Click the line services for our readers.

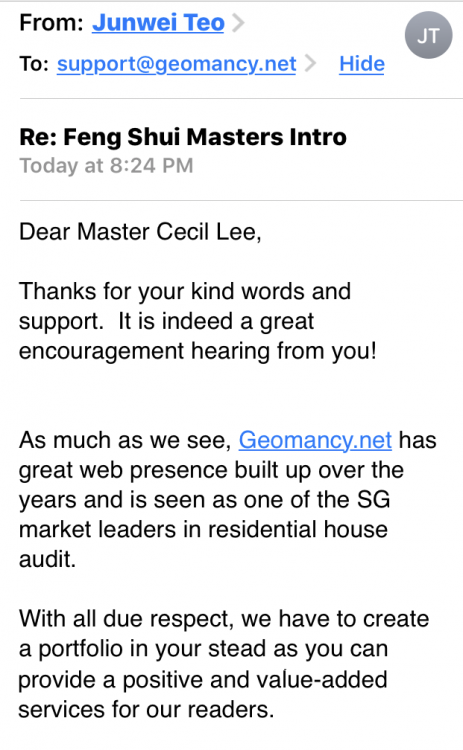(x=146, y=709)
